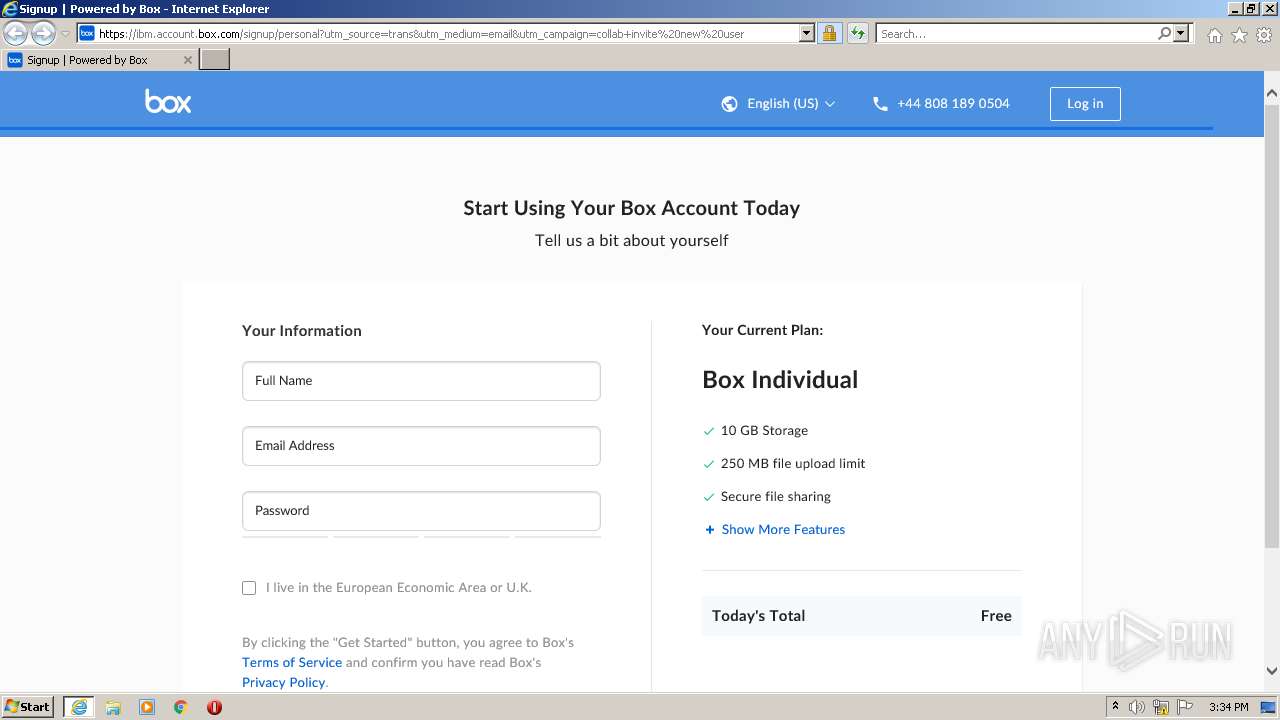Focus the Password field

point(421,511)
